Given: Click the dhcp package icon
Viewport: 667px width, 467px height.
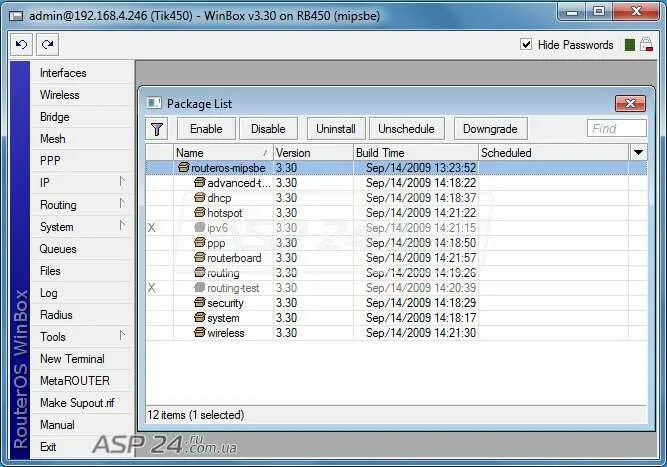Looking at the screenshot, I should [x=200, y=197].
